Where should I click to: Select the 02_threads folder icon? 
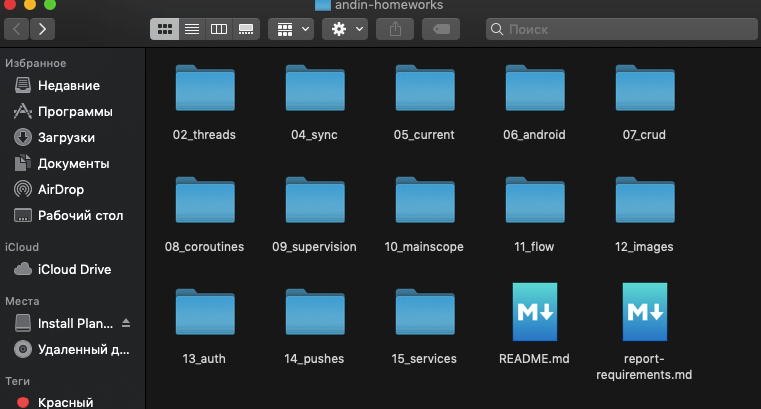205,88
